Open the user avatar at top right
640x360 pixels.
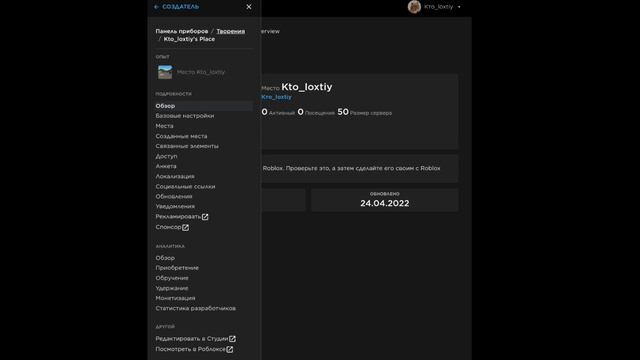coord(414,7)
